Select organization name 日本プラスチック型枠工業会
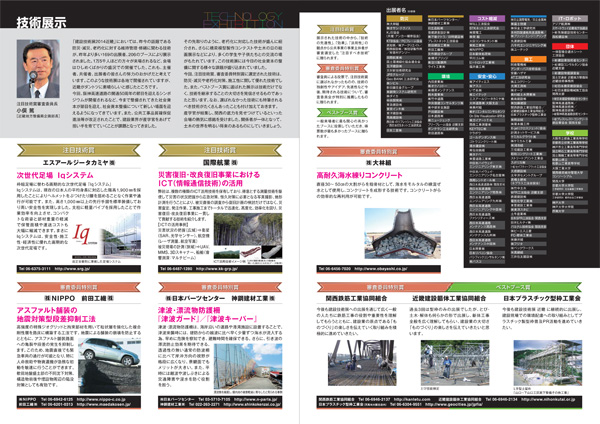 [x=542, y=298]
